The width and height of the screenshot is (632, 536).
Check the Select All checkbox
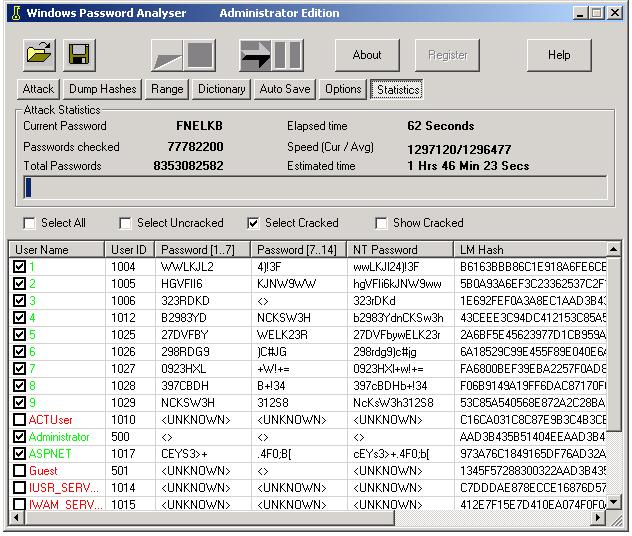[x=29, y=223]
